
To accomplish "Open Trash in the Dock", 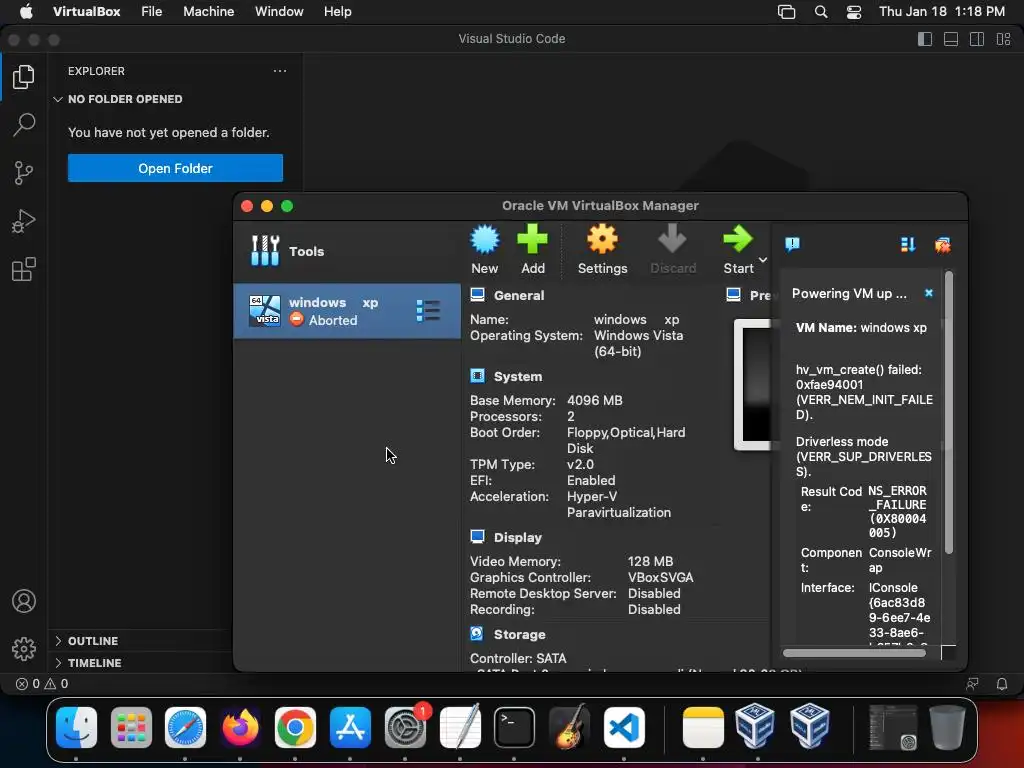I will (947, 727).
